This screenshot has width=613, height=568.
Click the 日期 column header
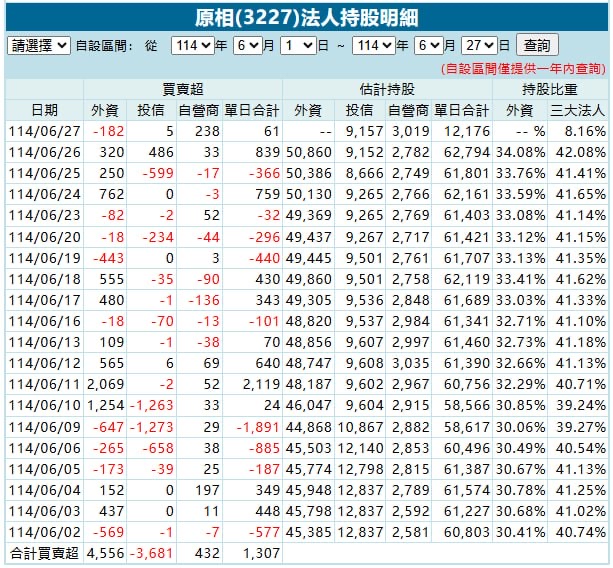pos(45,110)
